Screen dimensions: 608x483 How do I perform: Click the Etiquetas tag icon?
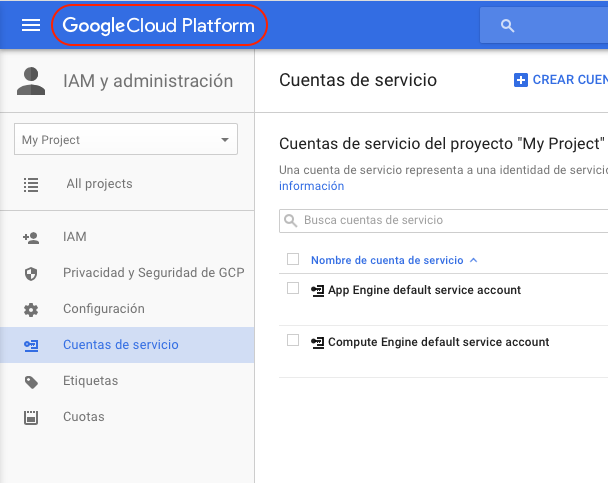pyautogui.click(x=31, y=382)
